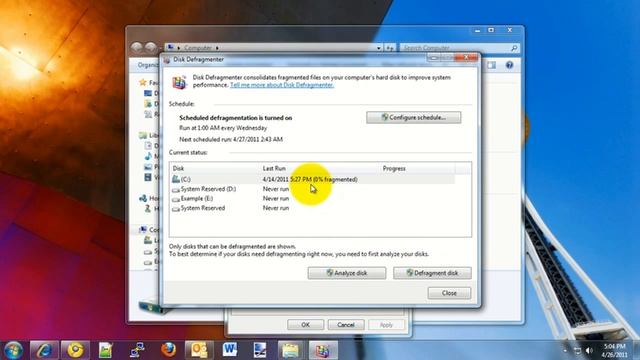Screen dimensions: 640x360
Task: Select System Reserved row without drive letter
Action: 313,208
